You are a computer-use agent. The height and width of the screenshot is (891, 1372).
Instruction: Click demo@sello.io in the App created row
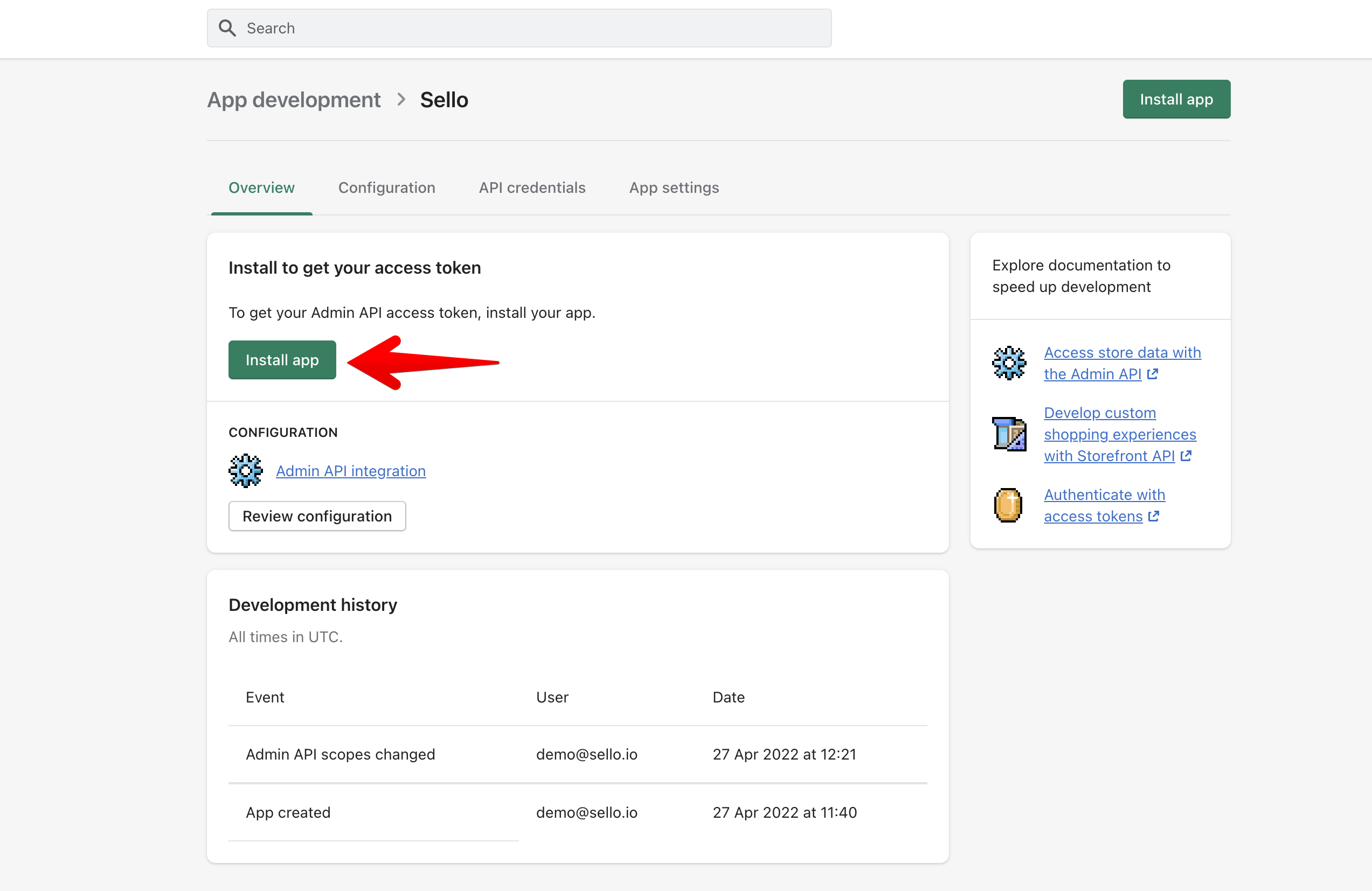click(x=587, y=812)
